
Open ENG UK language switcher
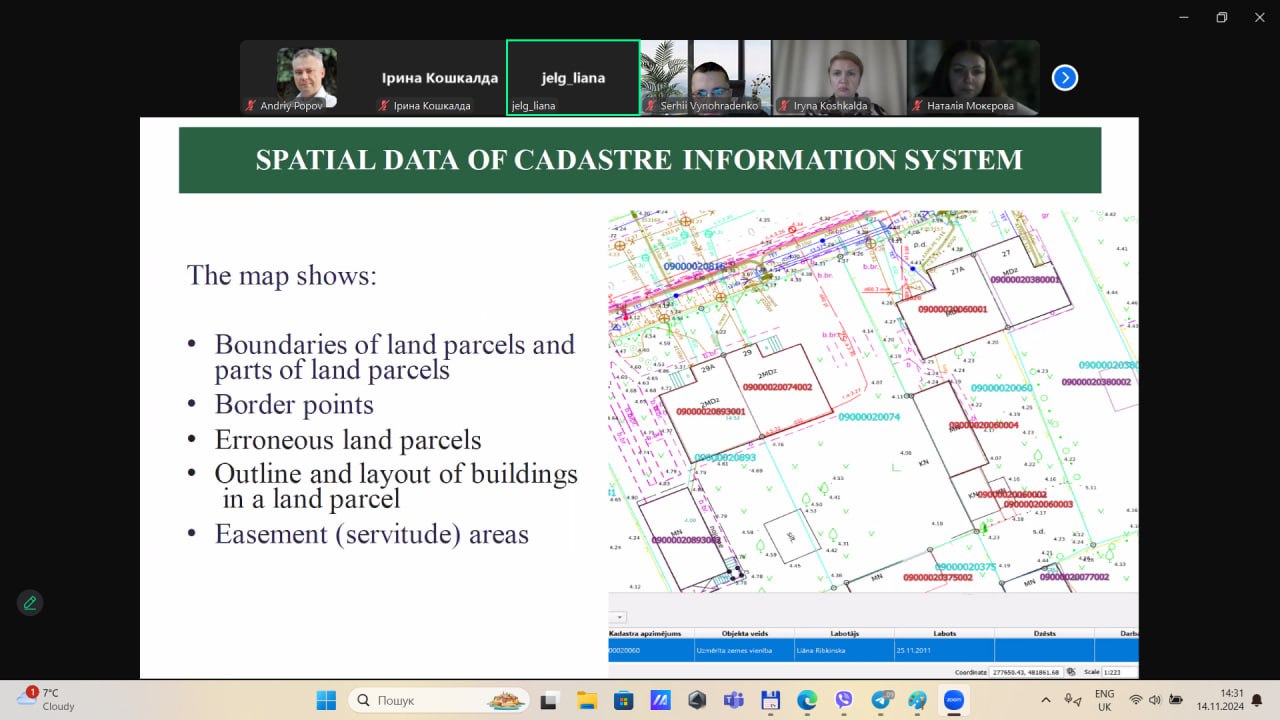[x=1104, y=700]
